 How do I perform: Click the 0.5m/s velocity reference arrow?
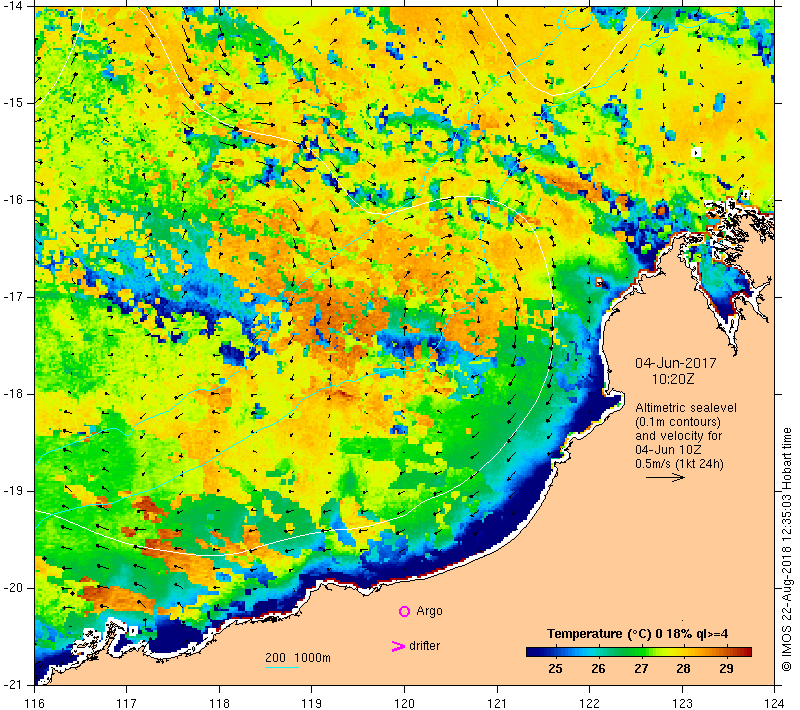click(665, 477)
